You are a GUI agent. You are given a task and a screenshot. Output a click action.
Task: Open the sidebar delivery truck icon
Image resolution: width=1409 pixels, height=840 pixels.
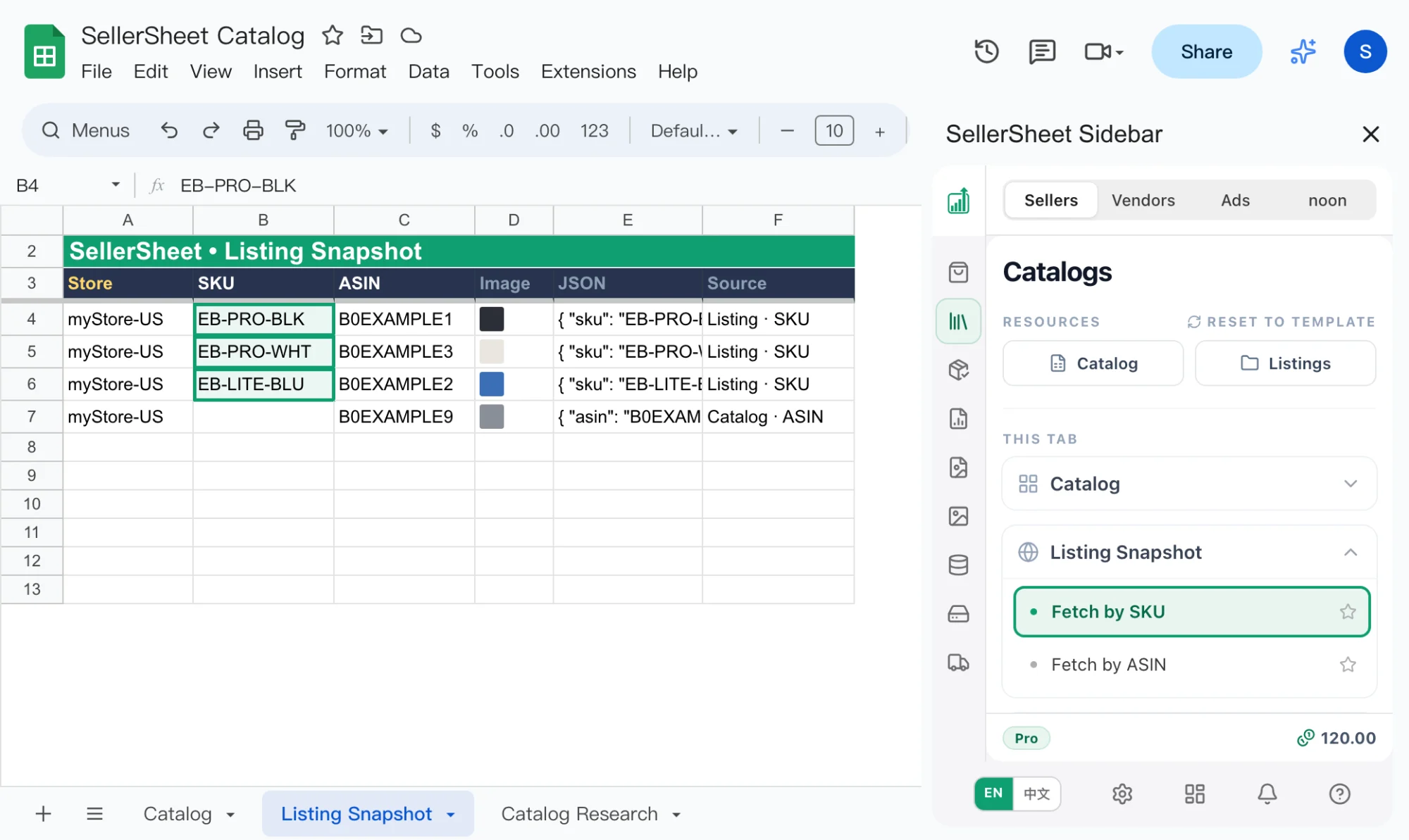[x=958, y=663]
